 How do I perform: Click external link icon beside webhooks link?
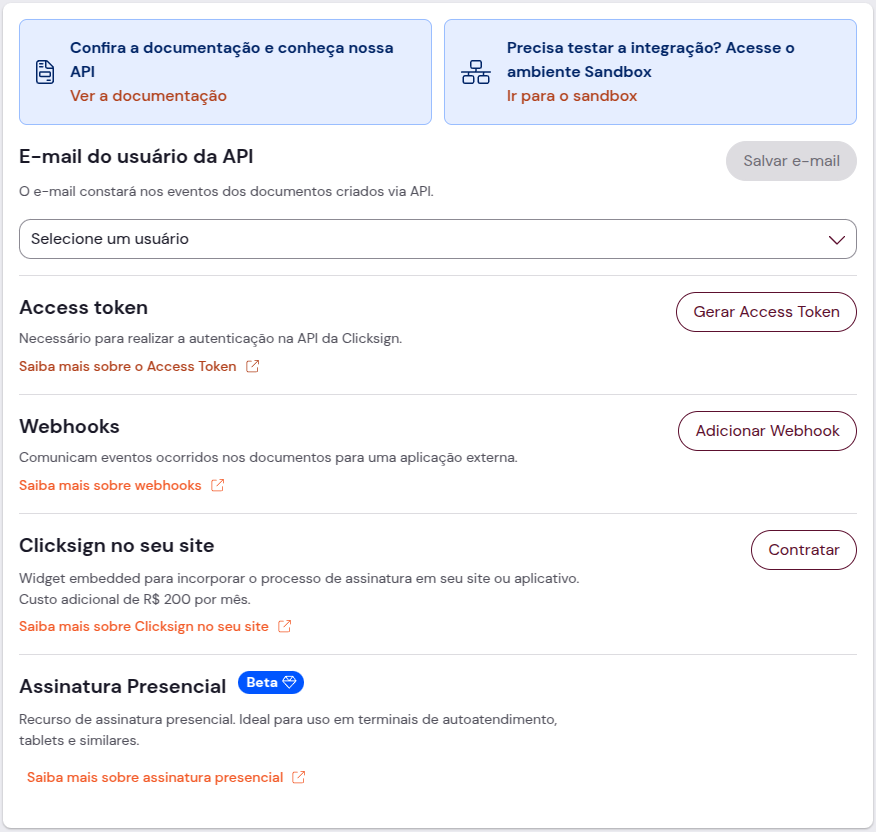coord(217,486)
